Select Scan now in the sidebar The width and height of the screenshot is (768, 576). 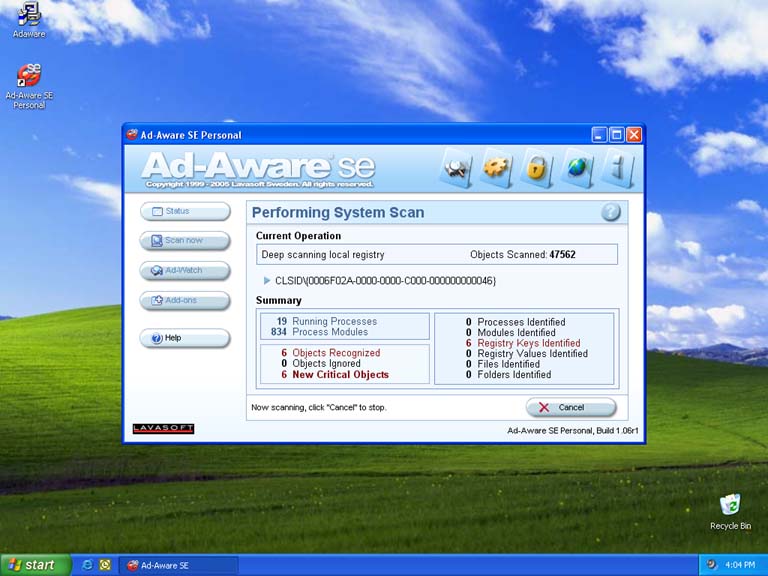coord(185,241)
